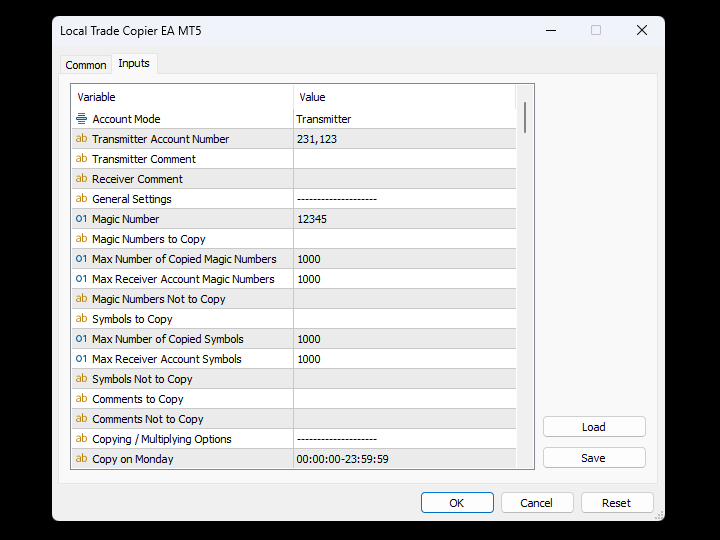Click the empty Transmitter Comment value cell
Image resolution: width=720 pixels, height=540 pixels.
click(405, 159)
